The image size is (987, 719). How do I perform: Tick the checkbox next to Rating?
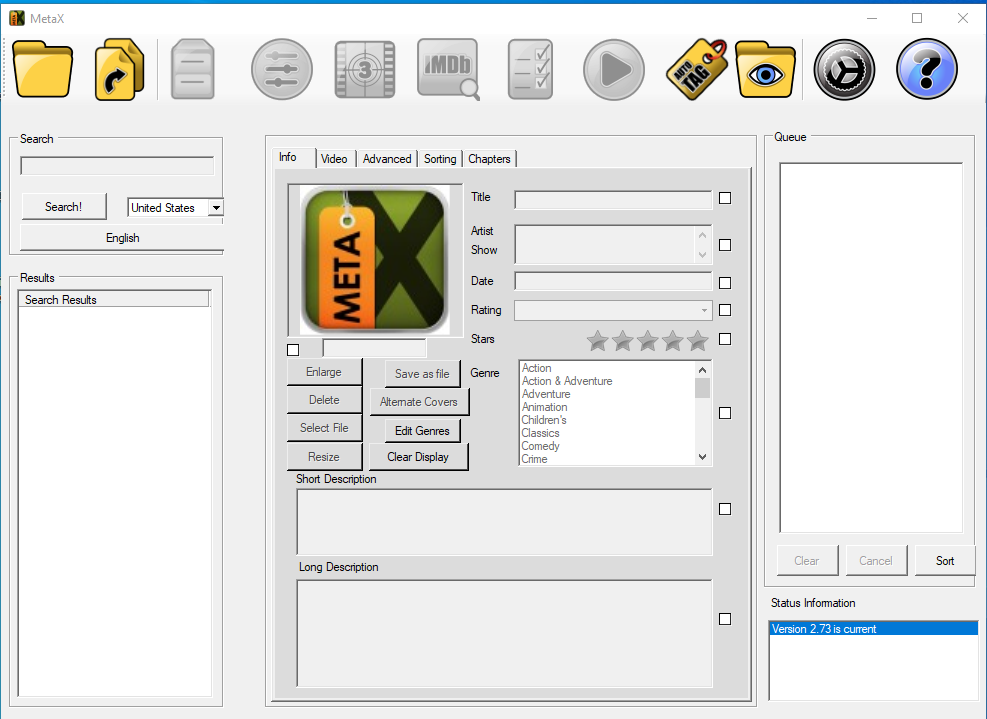tap(725, 310)
